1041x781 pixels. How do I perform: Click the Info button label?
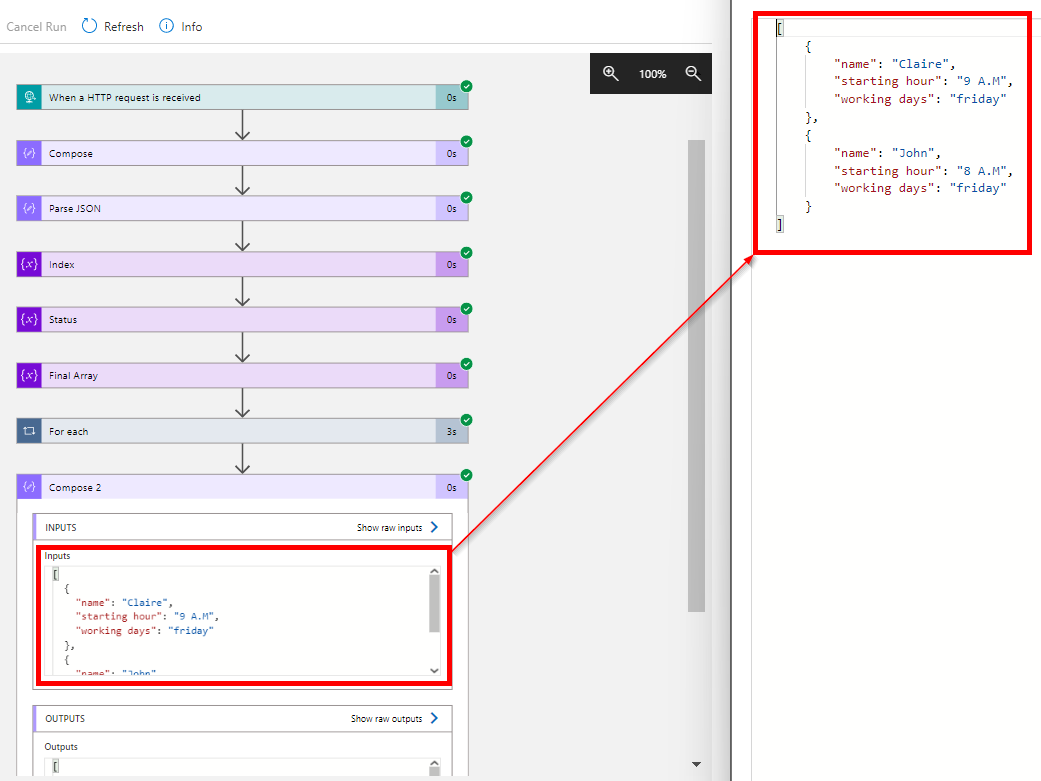192,27
